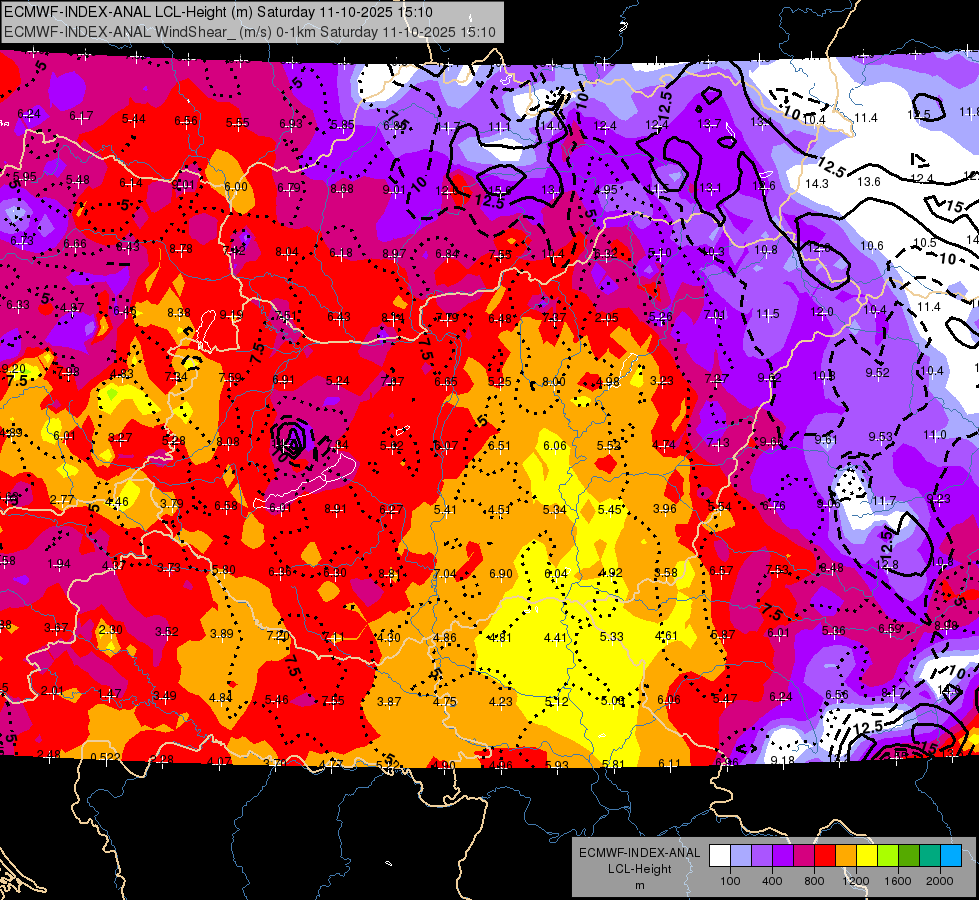
Task: Click the grid value 9.61
Action: 825,439
